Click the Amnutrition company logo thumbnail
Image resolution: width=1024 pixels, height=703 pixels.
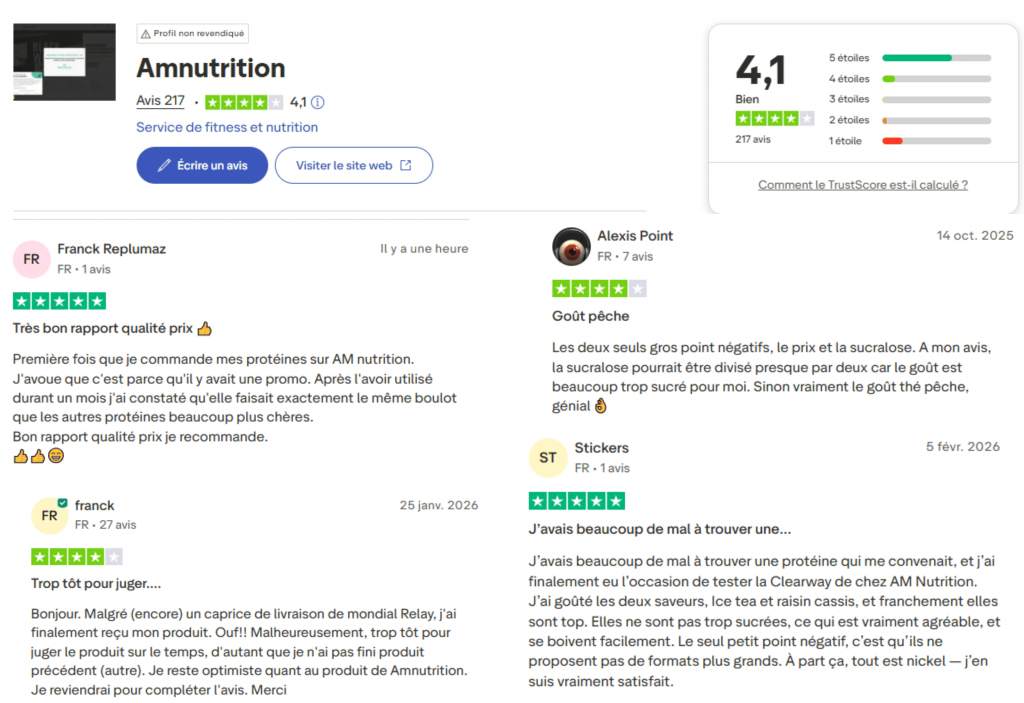coord(64,61)
